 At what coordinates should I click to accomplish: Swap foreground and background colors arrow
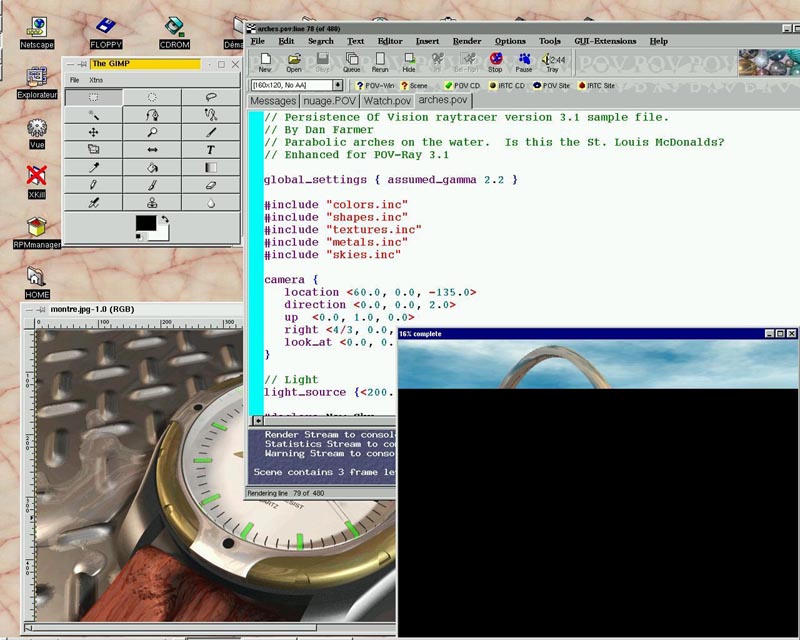165,219
